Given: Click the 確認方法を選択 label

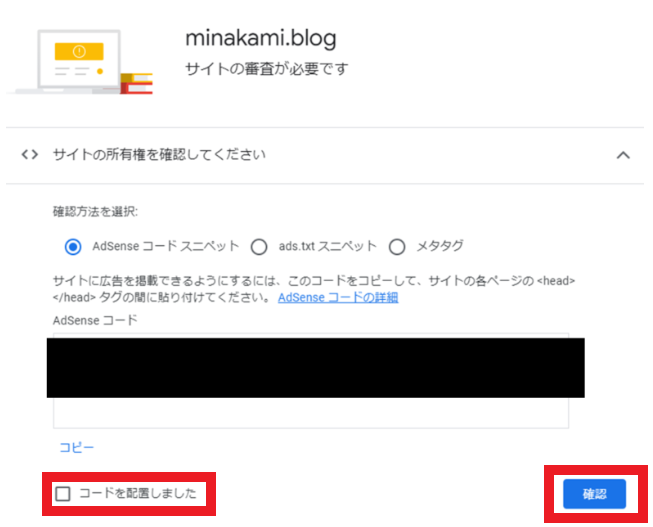Looking at the screenshot, I should pyautogui.click(x=95, y=212).
